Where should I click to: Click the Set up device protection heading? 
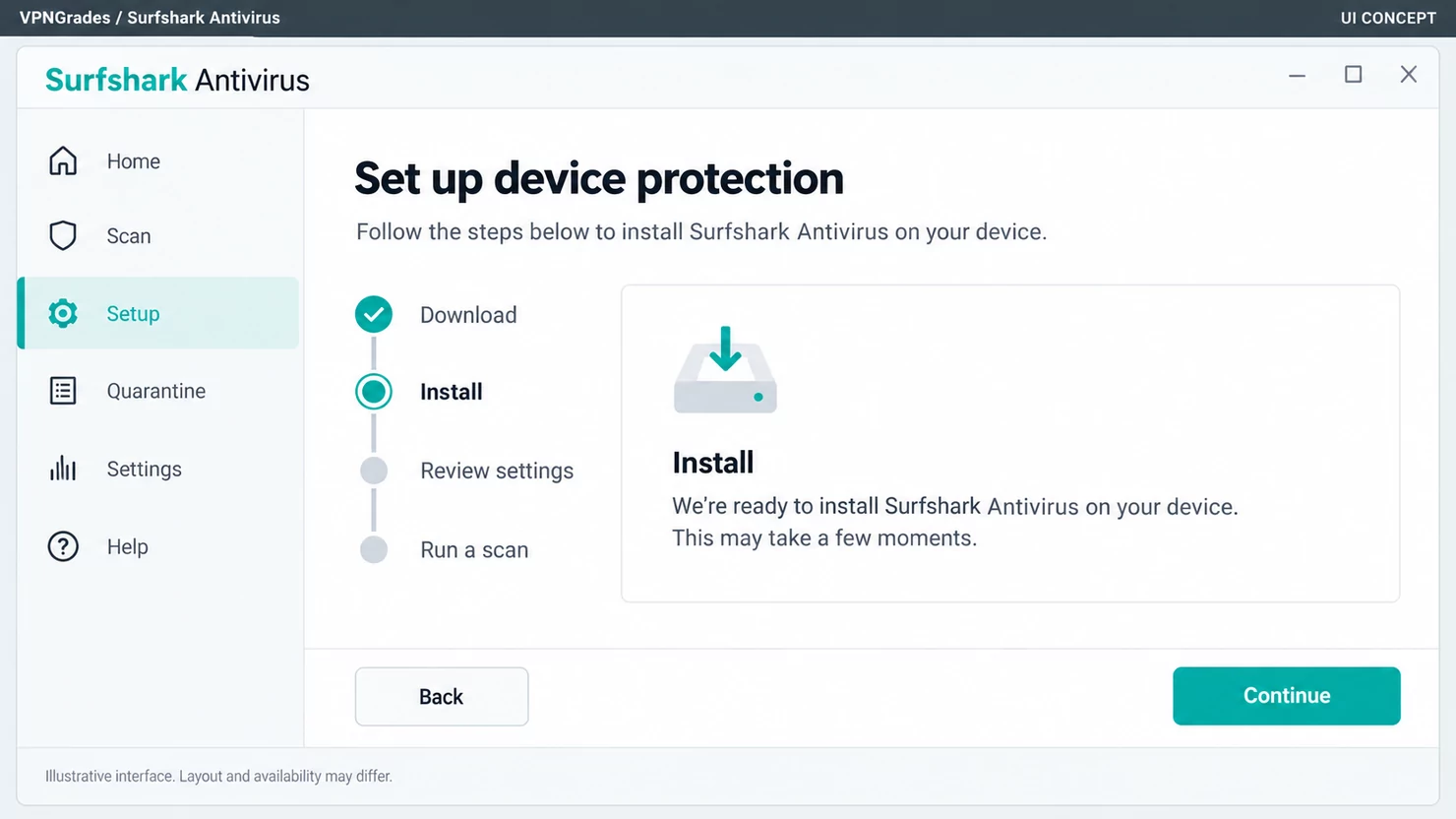point(599,179)
